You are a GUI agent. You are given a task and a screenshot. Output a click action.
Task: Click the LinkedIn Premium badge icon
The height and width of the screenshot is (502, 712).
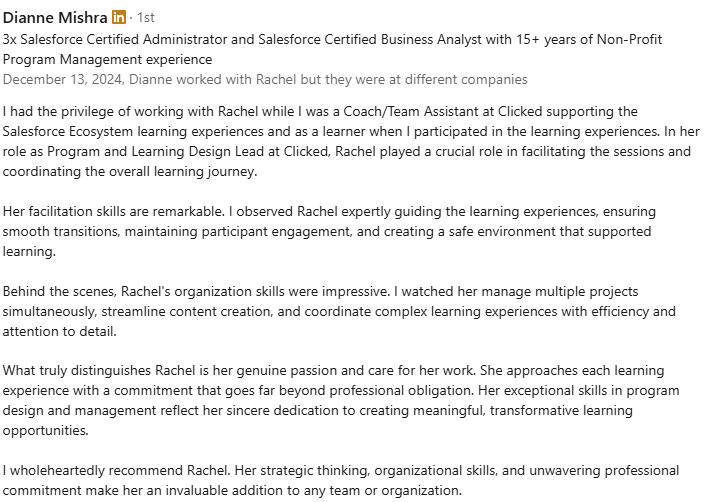(119, 18)
